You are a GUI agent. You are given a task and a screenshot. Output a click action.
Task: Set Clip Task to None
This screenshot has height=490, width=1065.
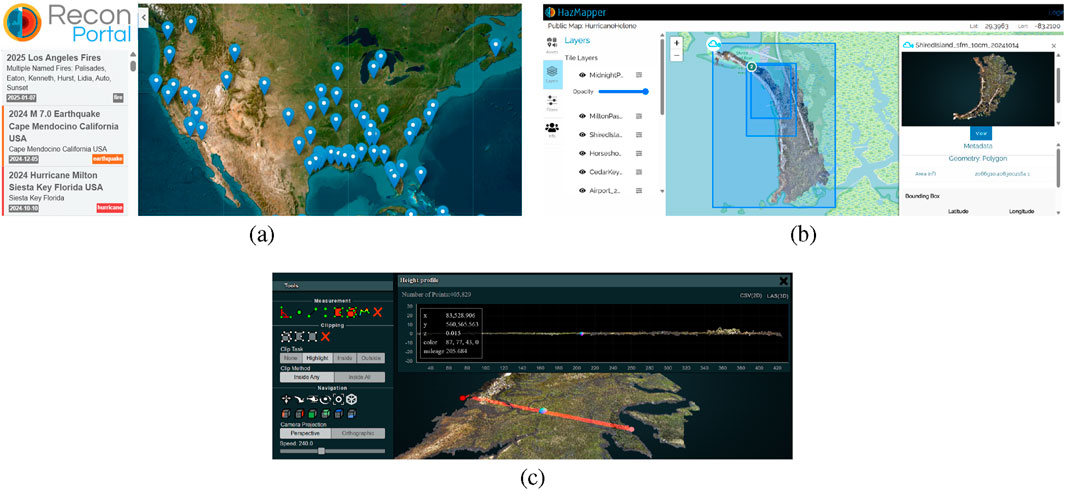[x=291, y=357]
